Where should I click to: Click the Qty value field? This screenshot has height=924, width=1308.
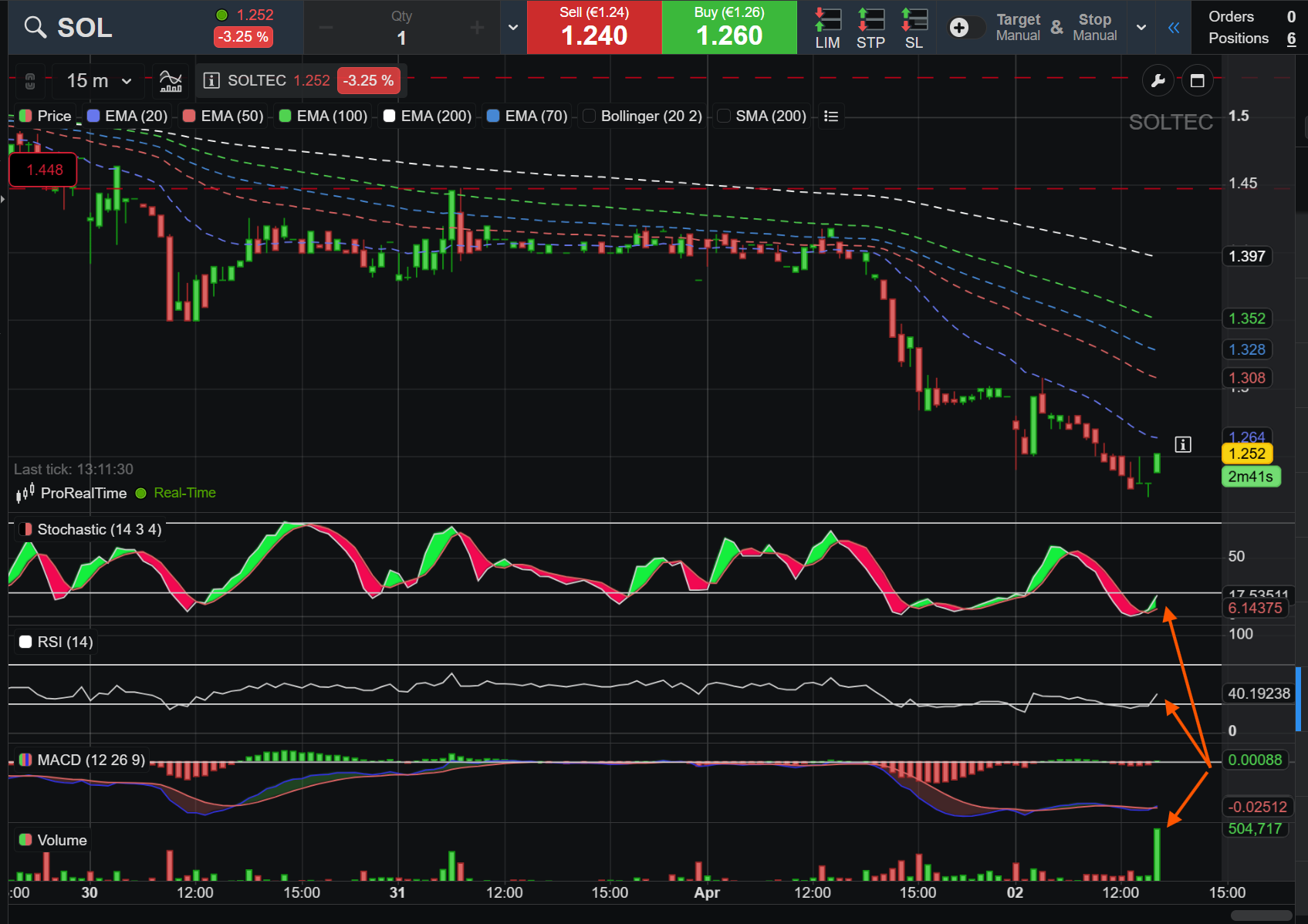(x=401, y=38)
